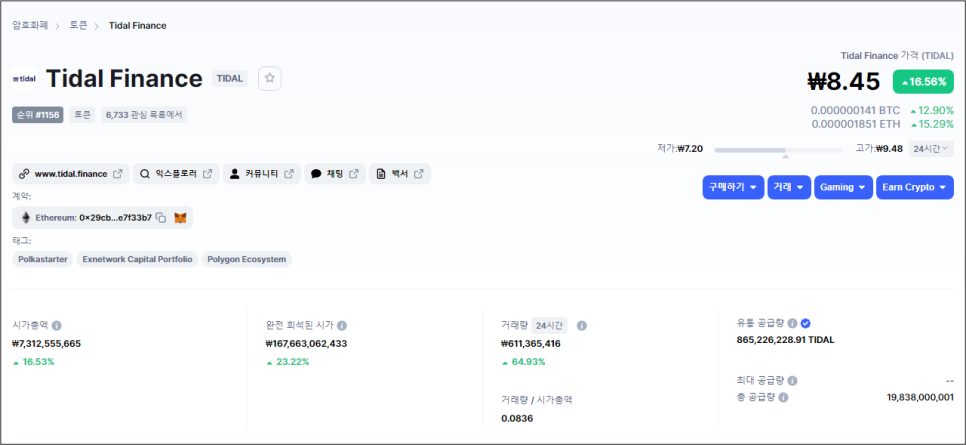966x445 pixels.
Task: Open info icon beside 유통 공급량
Action: pyautogui.click(x=793, y=323)
